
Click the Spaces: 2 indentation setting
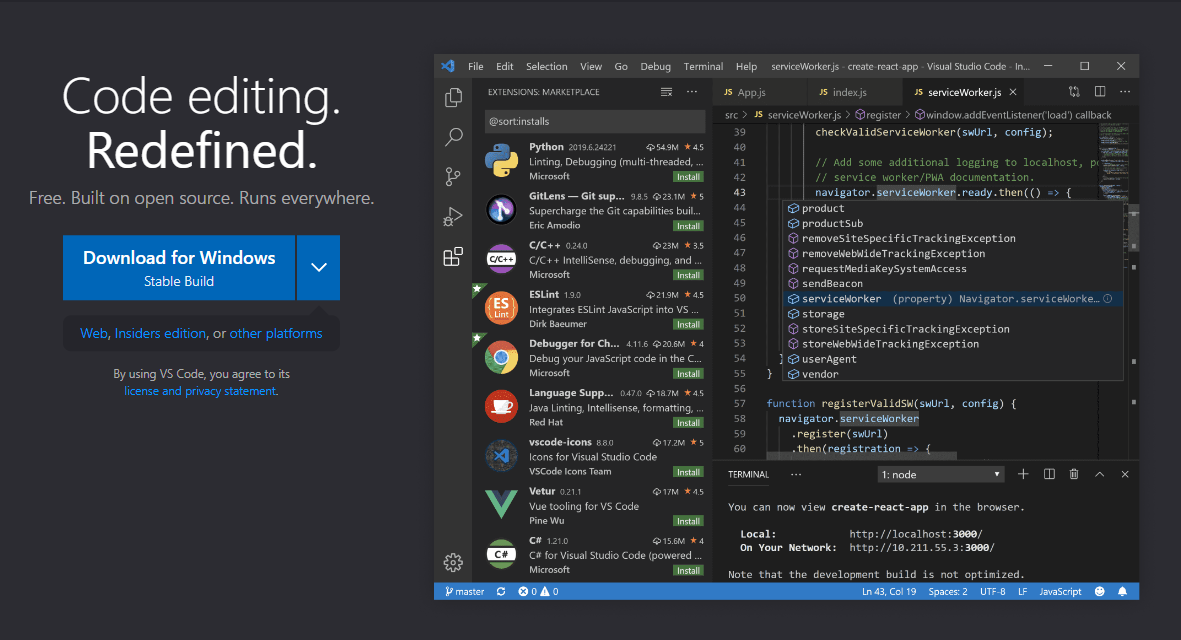[x=948, y=592]
